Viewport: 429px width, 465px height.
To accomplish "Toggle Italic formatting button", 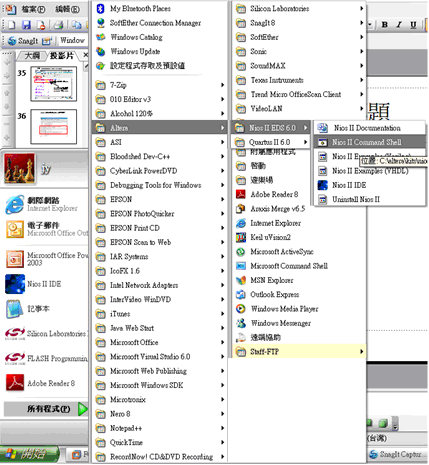I will coord(399,24).
